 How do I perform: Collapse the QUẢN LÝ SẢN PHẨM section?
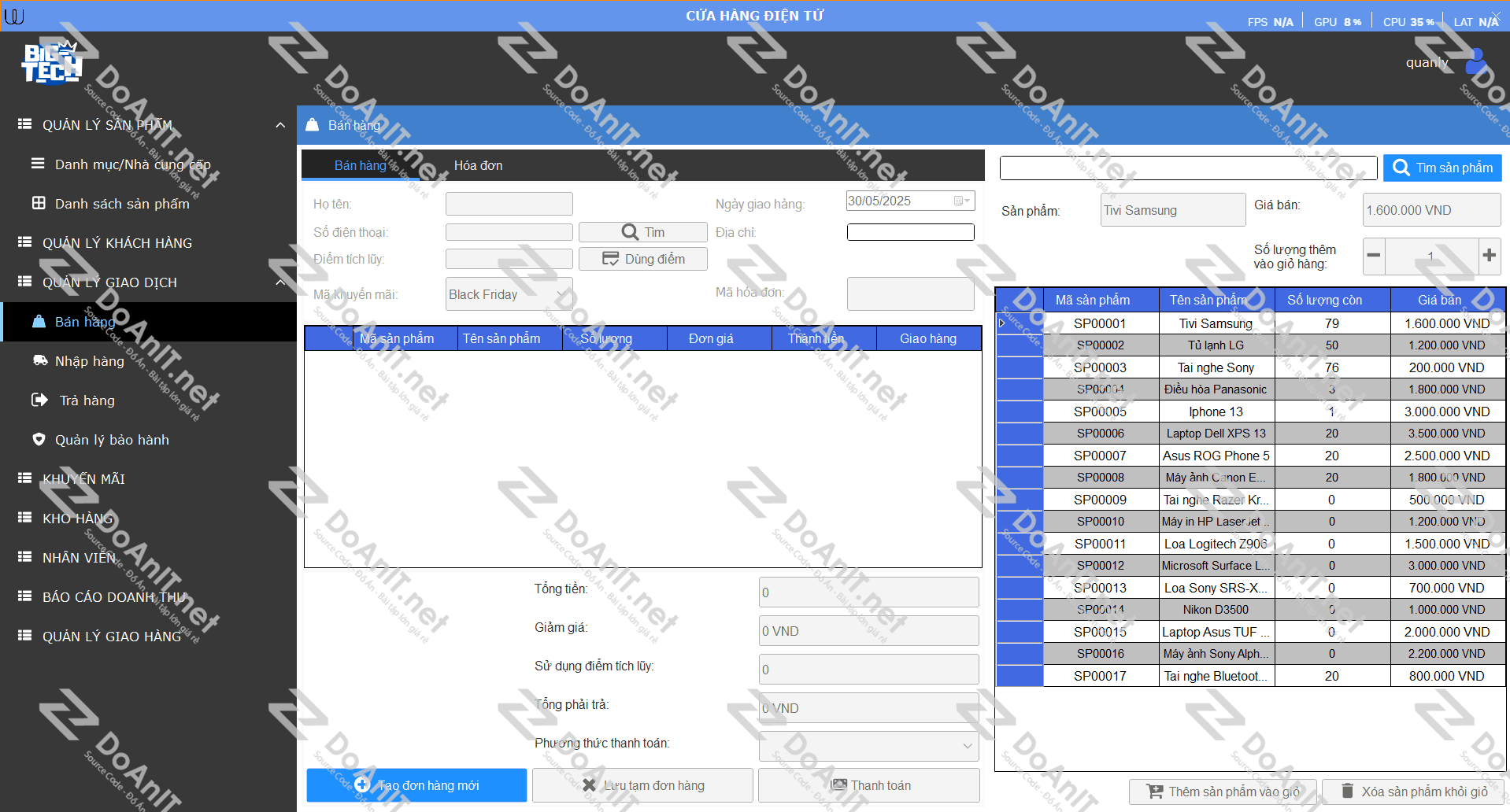click(x=279, y=125)
